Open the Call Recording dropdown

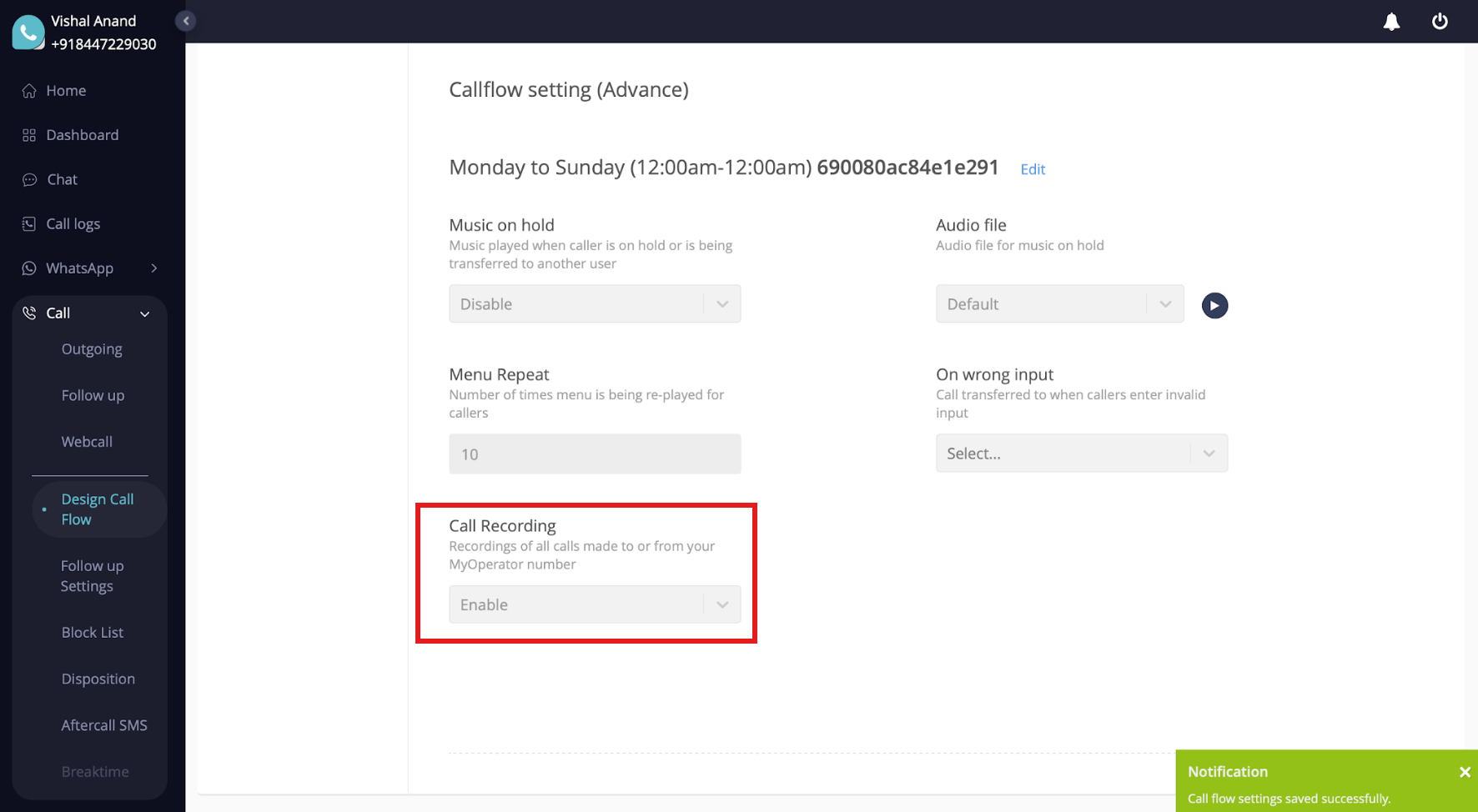click(x=594, y=604)
